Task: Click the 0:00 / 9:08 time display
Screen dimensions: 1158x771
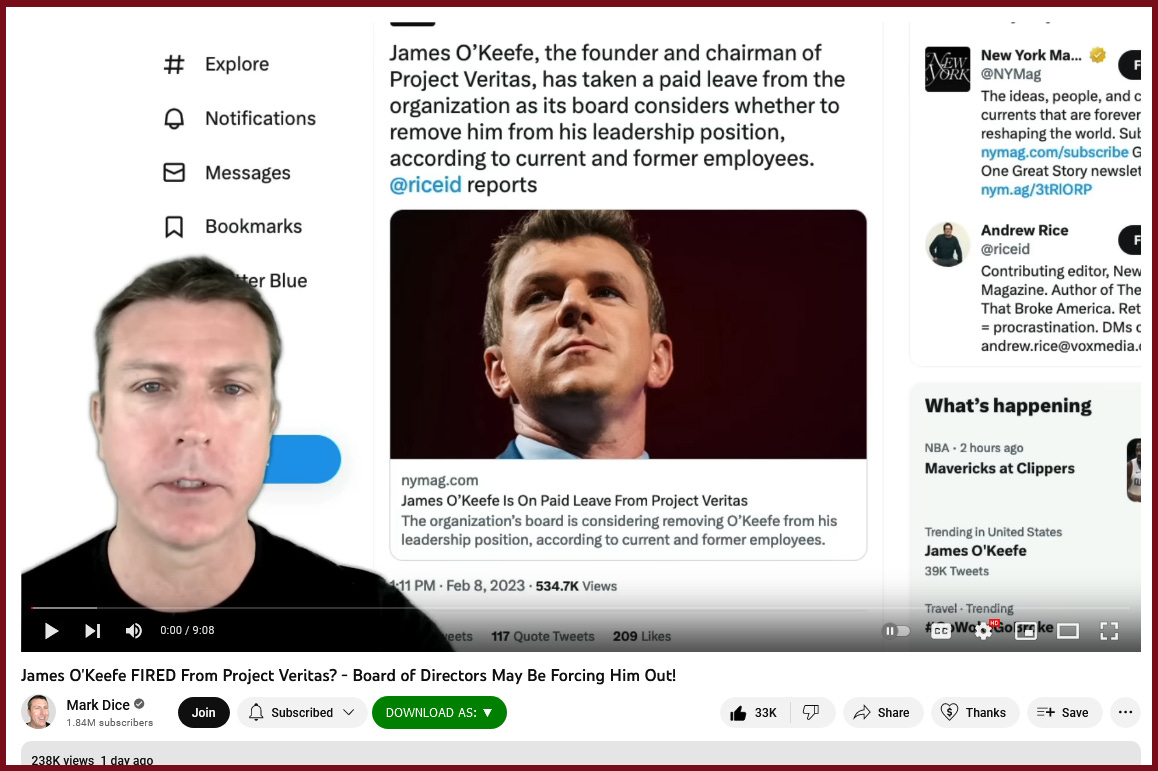Action: (188, 630)
